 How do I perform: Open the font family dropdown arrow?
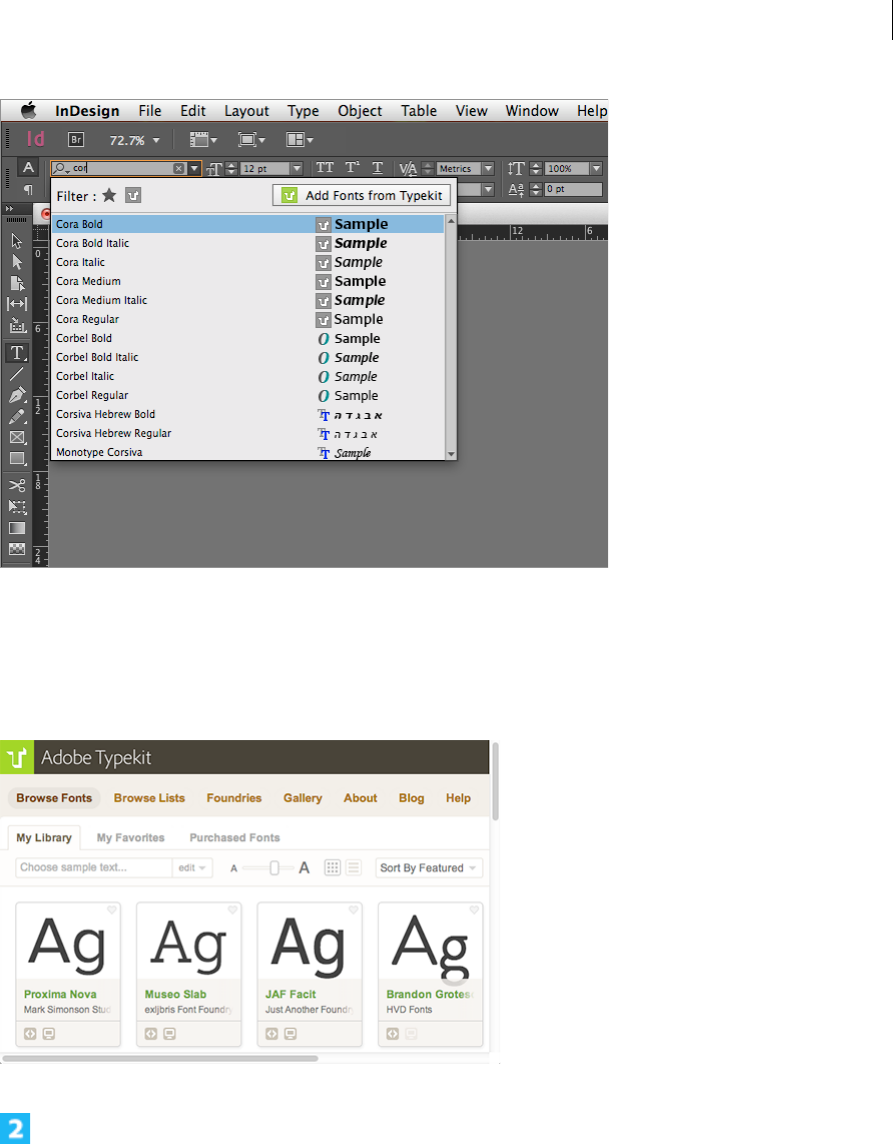[x=194, y=169]
